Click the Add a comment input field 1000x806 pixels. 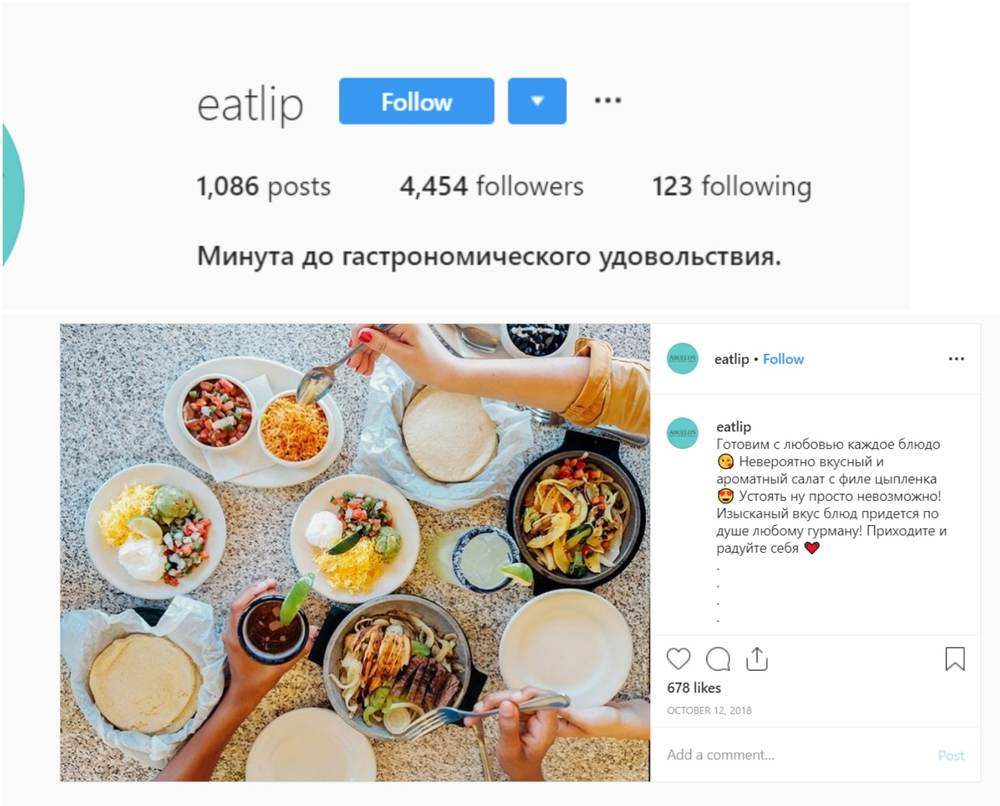pos(797,755)
